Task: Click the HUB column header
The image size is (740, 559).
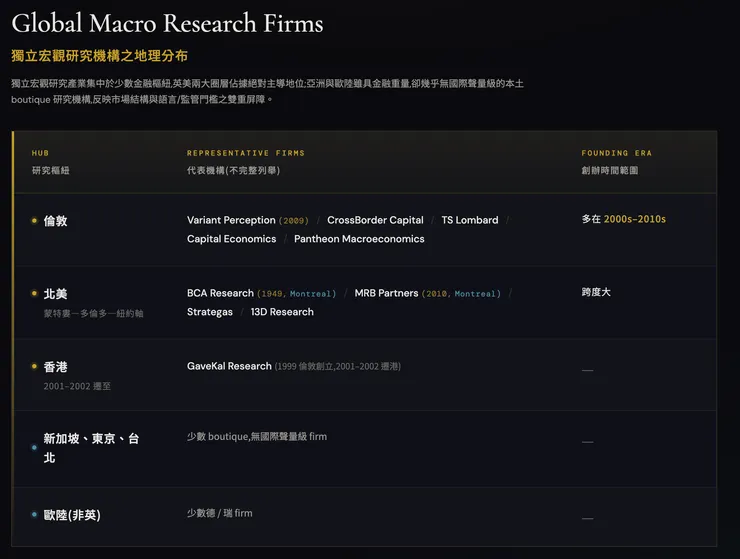Action: pyautogui.click(x=40, y=153)
